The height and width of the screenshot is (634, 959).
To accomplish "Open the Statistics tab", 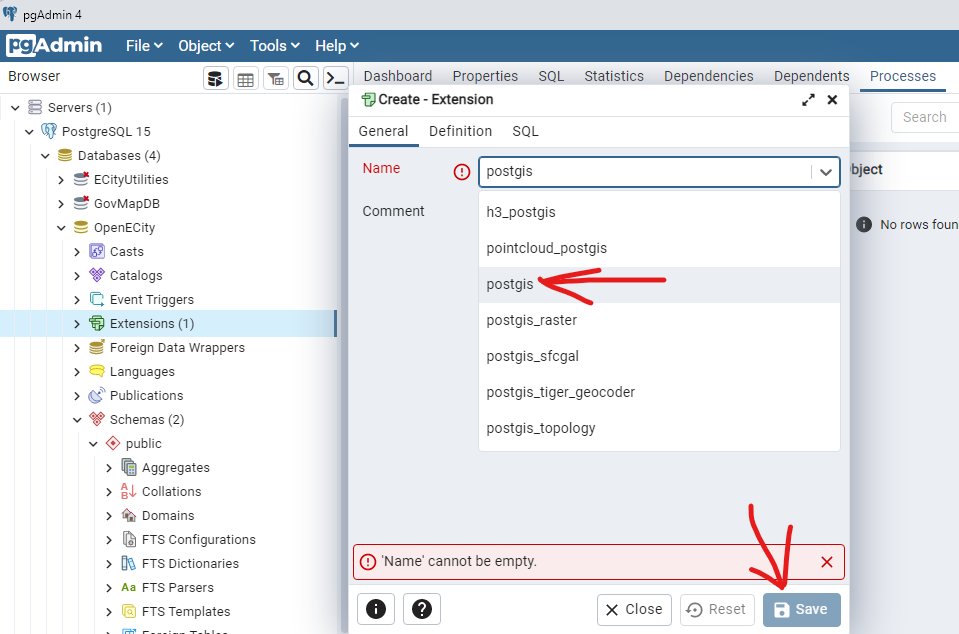I will [614, 76].
